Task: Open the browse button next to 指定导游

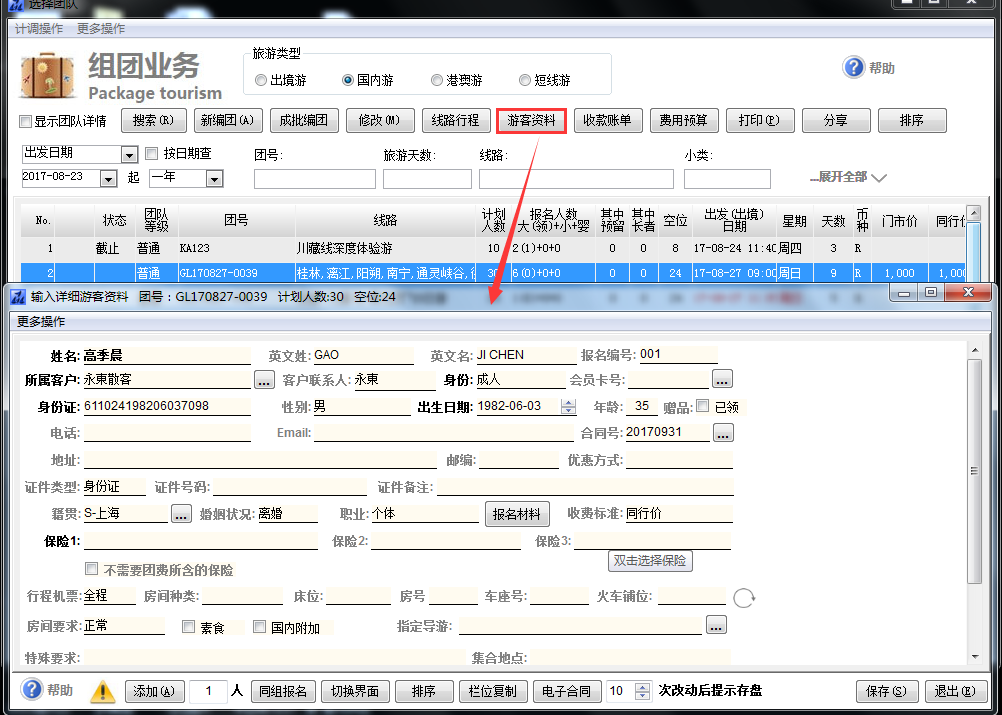Action: (x=716, y=625)
